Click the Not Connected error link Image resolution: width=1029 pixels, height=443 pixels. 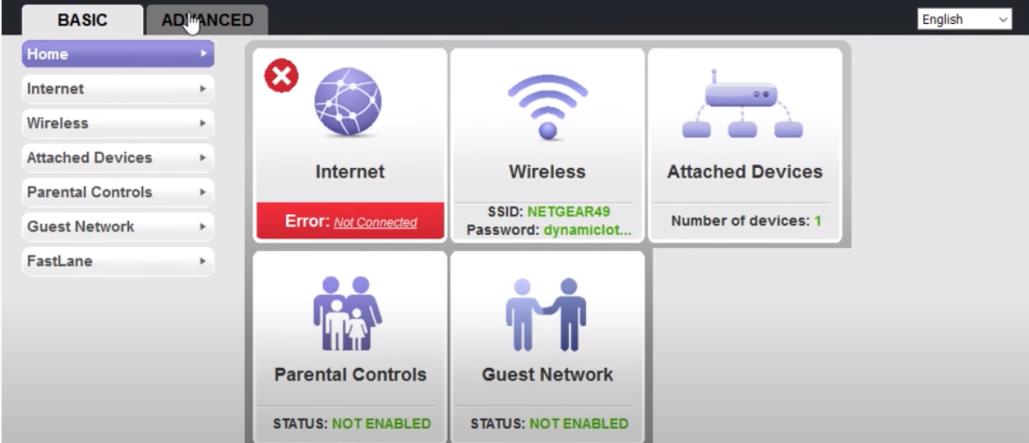[375, 222]
